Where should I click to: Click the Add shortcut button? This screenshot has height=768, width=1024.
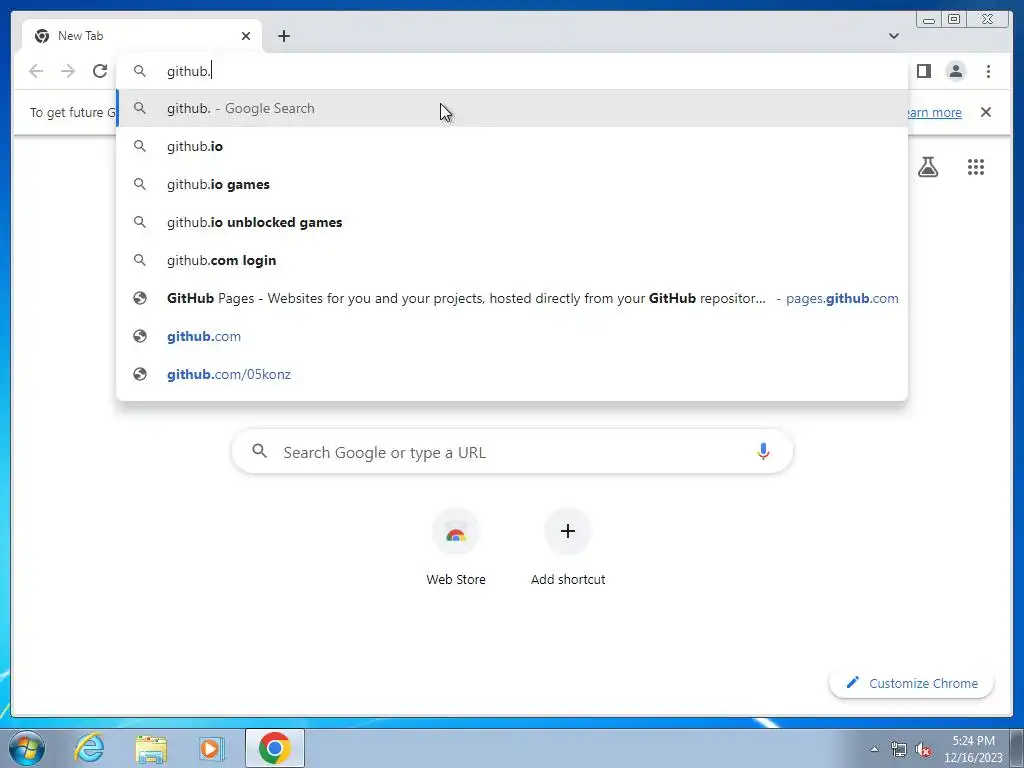coord(568,547)
